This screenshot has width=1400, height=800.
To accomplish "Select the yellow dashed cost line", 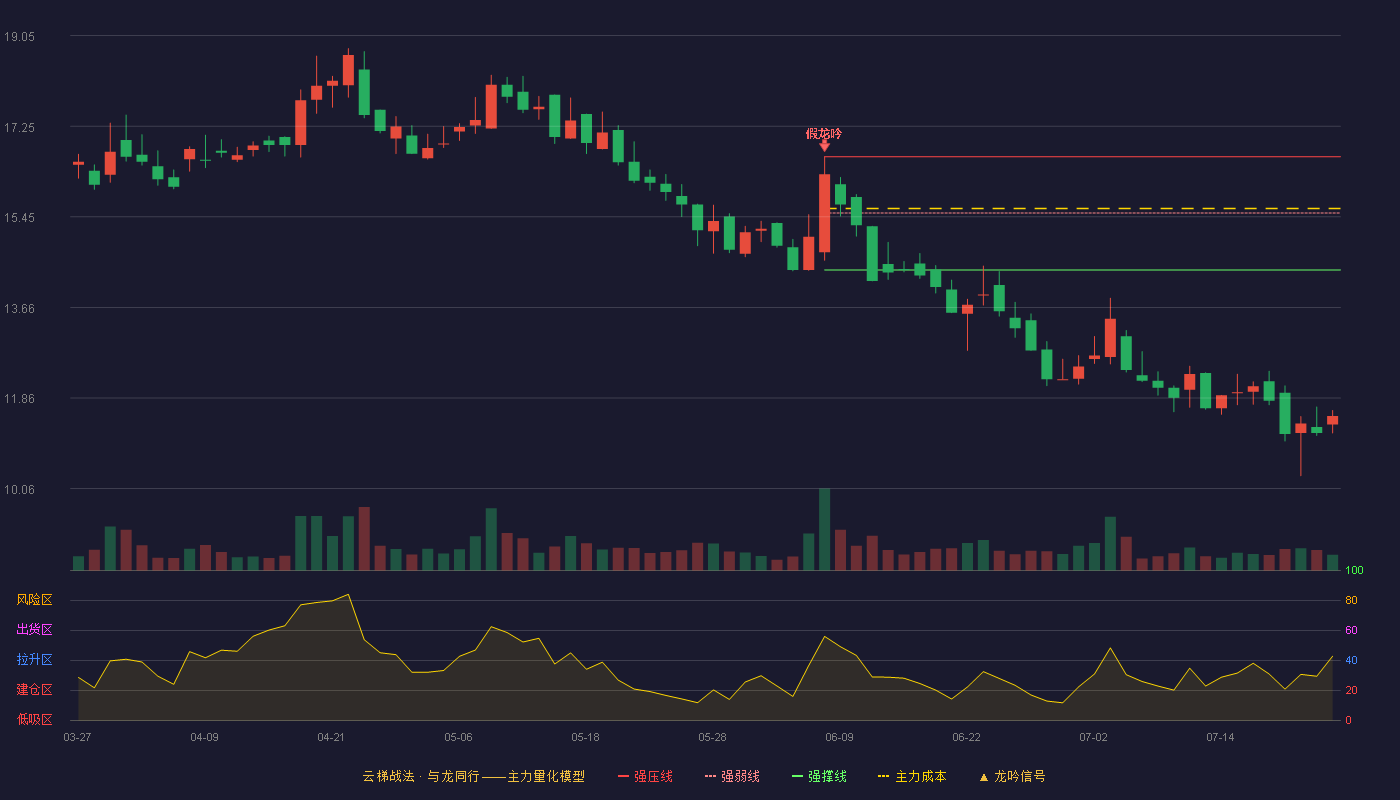I will pyautogui.click(x=1082, y=208).
